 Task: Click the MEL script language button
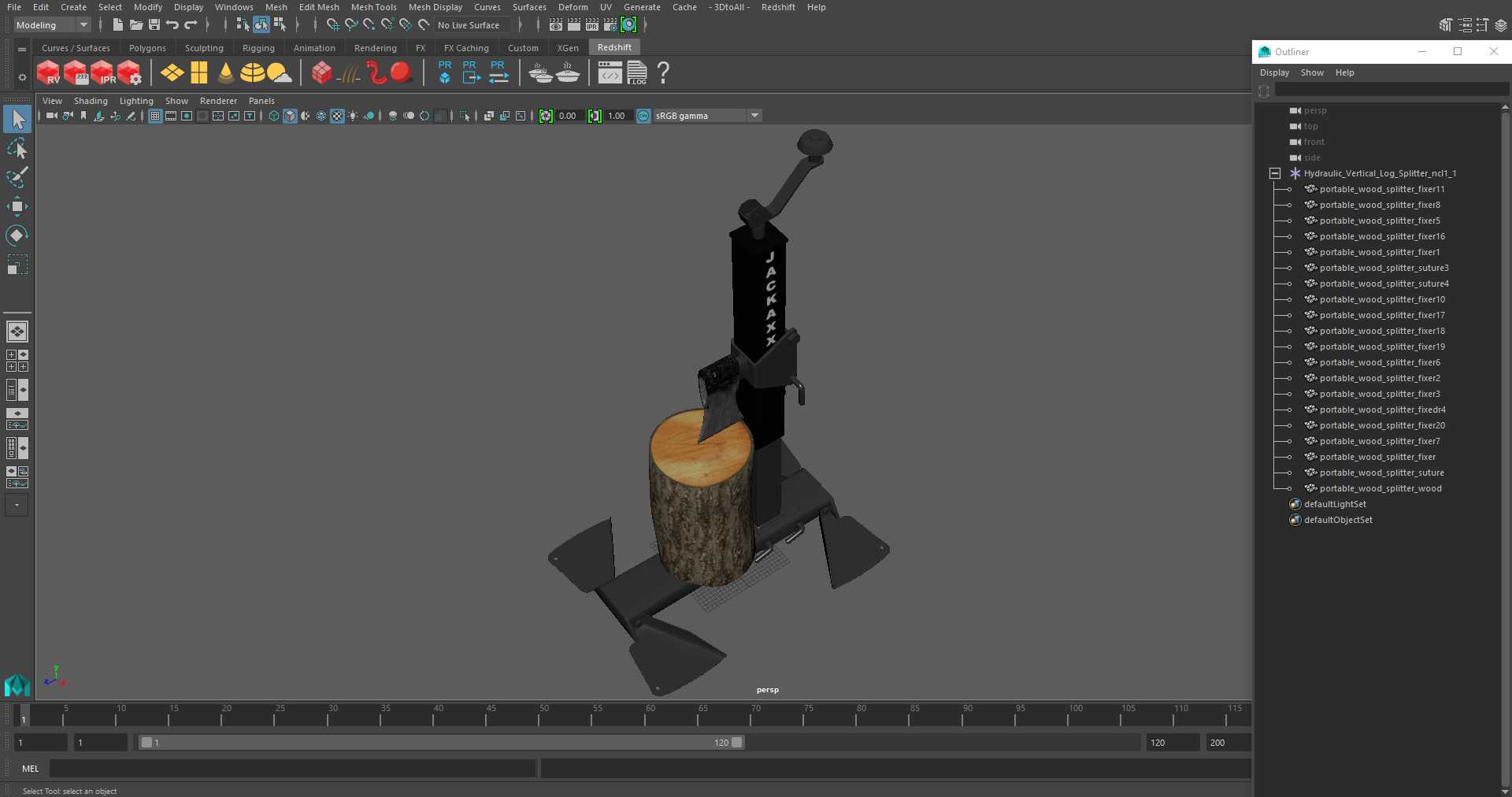click(x=31, y=769)
